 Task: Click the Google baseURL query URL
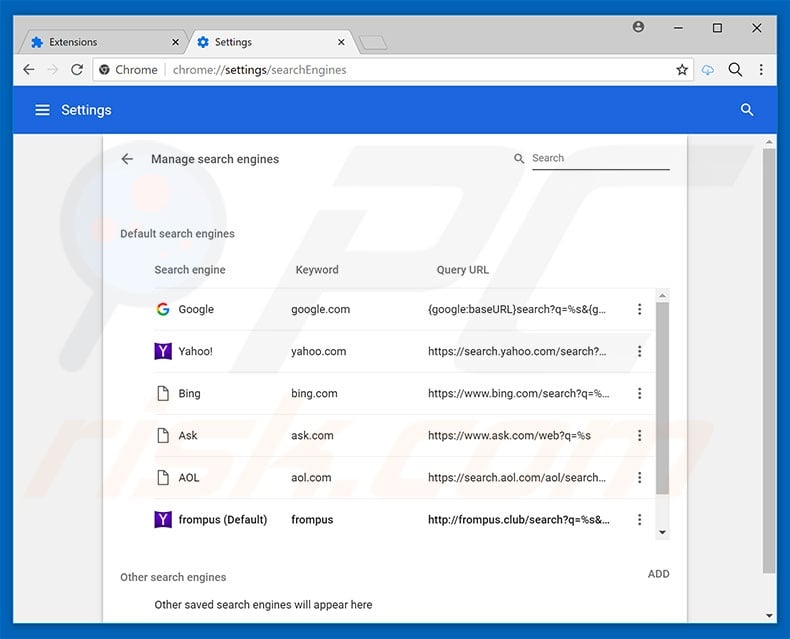click(x=517, y=309)
